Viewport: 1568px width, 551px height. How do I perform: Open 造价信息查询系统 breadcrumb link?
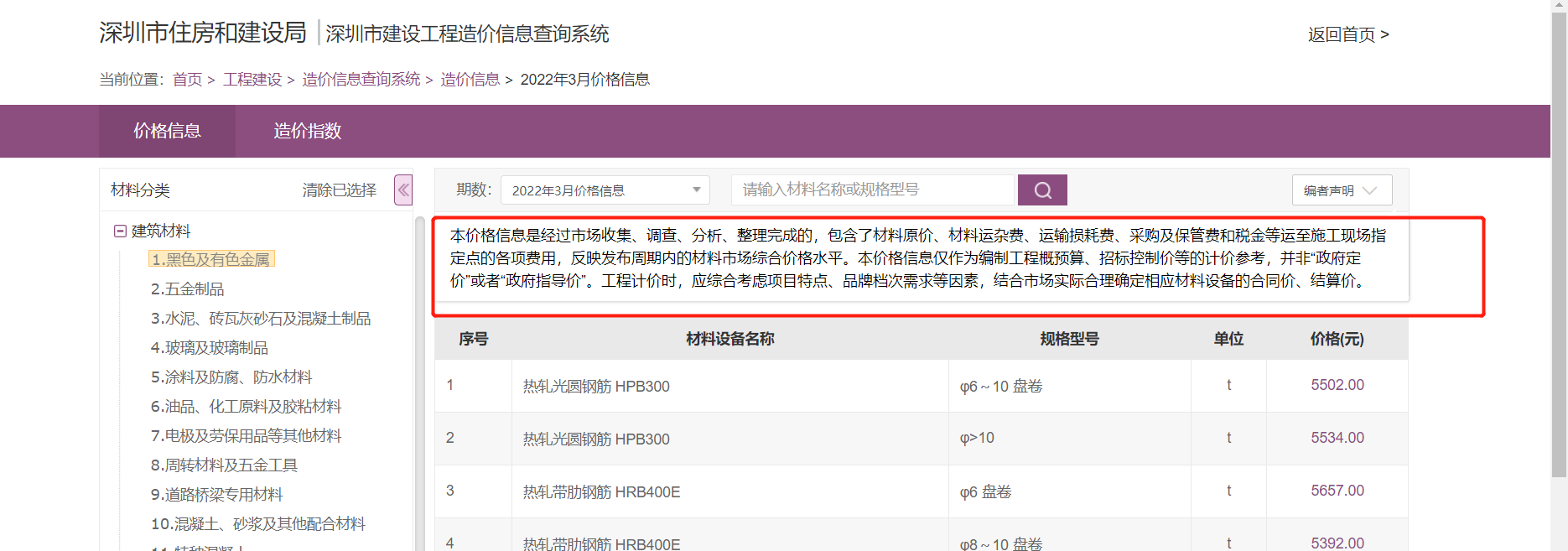click(x=361, y=80)
